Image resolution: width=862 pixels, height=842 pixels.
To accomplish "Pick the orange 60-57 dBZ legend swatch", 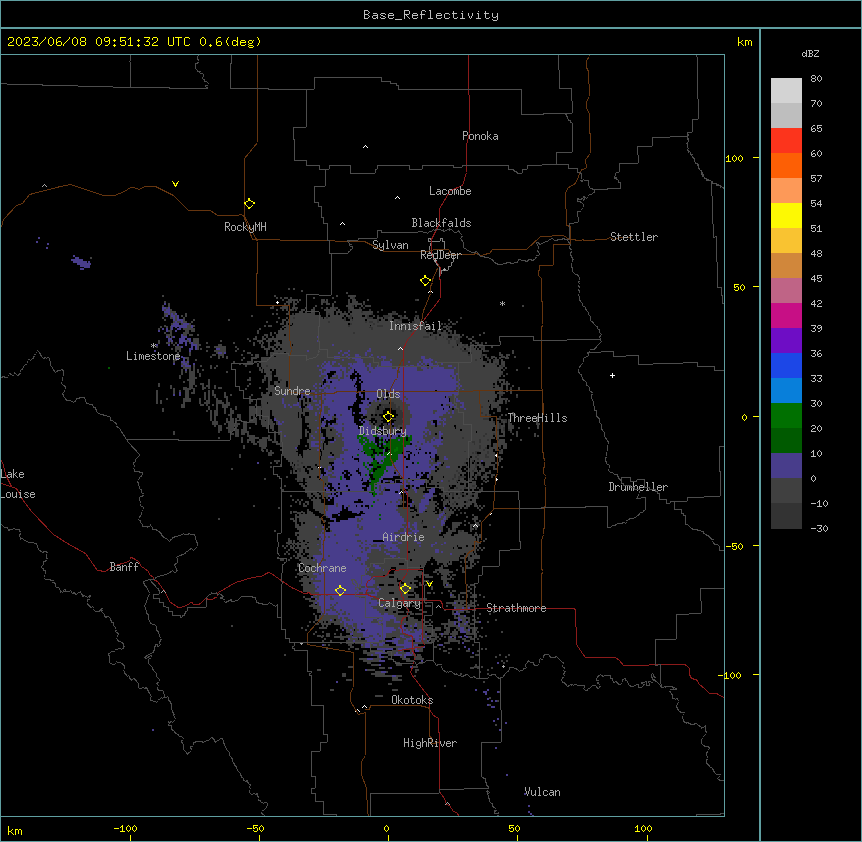I will [x=786, y=165].
